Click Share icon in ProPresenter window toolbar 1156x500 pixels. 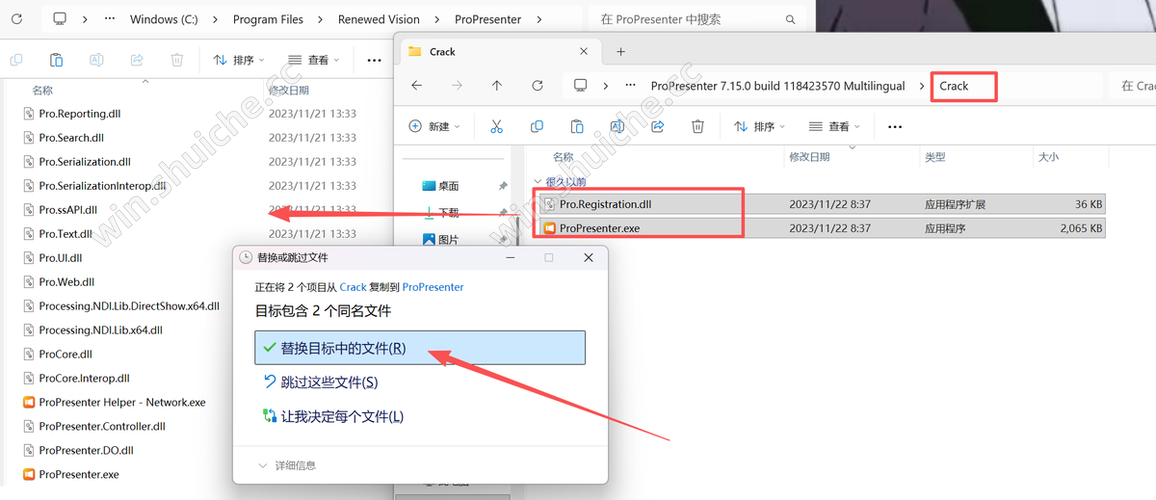pyautogui.click(x=136, y=60)
